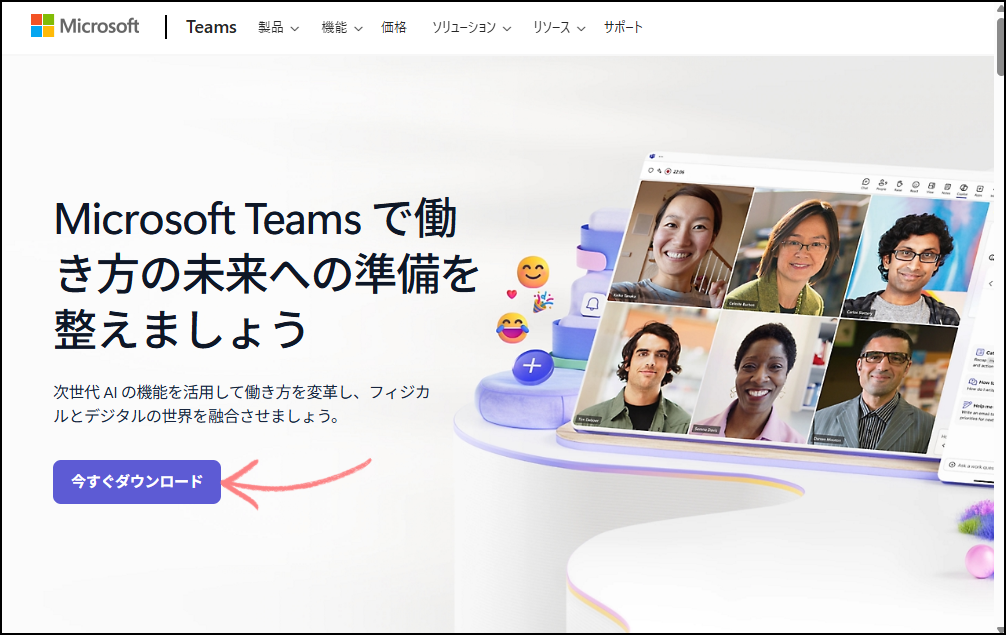Select the smiling woman holding railing video tile
1006x635 pixels.
click(x=680, y=245)
